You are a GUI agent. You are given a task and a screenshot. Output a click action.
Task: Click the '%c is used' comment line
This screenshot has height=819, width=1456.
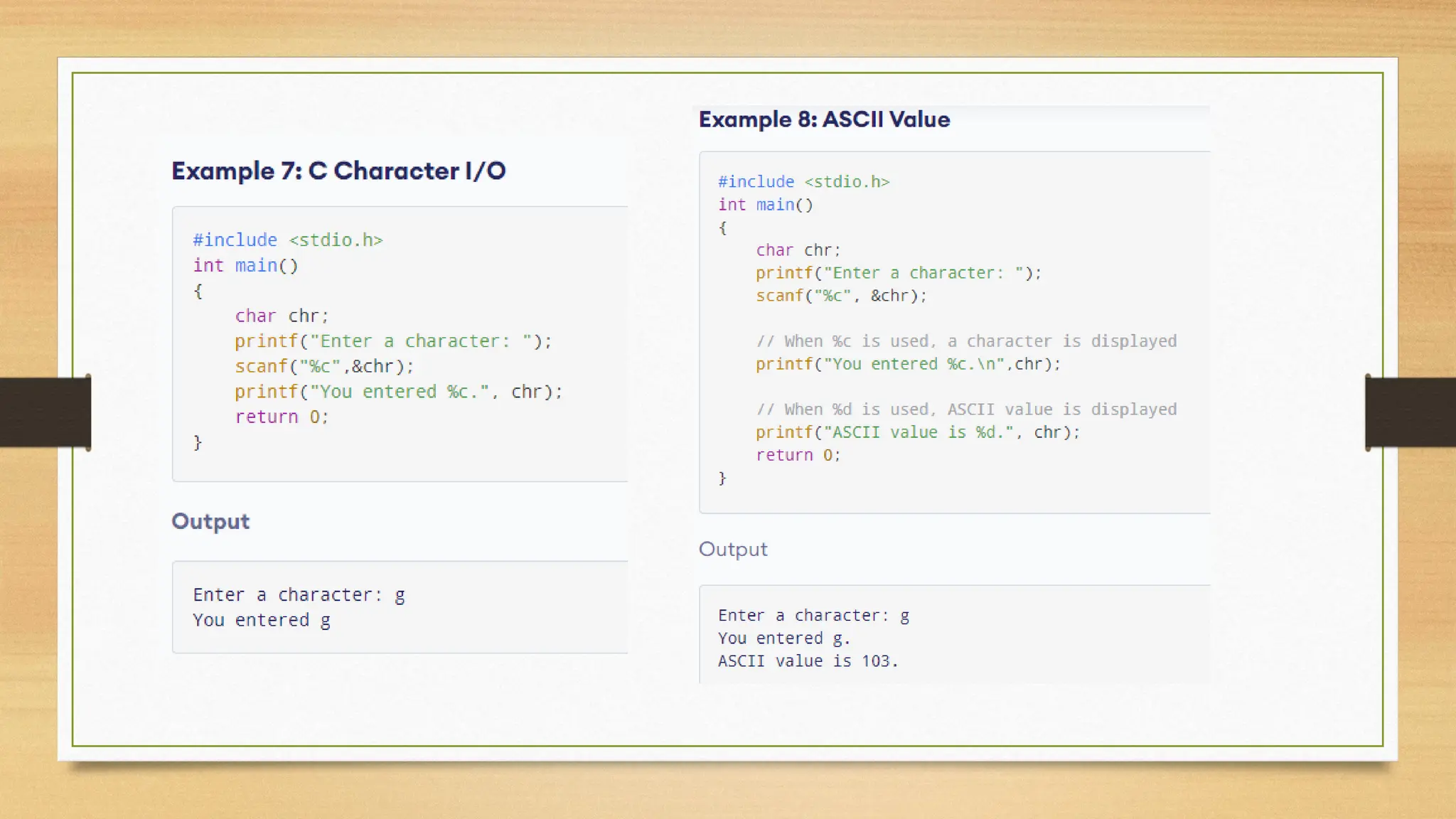[x=966, y=341]
